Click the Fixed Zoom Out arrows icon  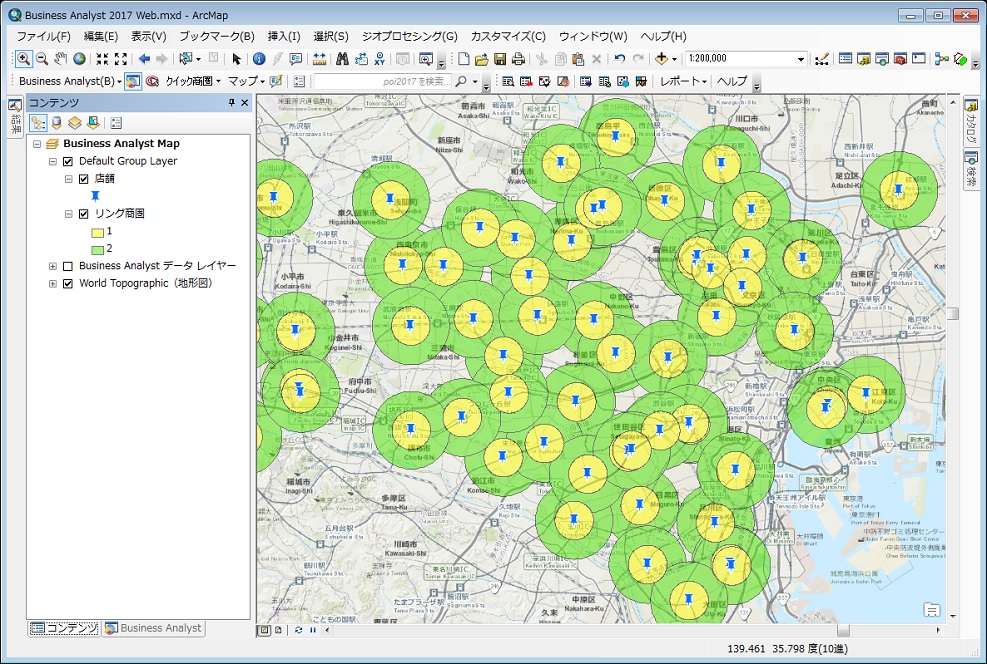[x=120, y=59]
